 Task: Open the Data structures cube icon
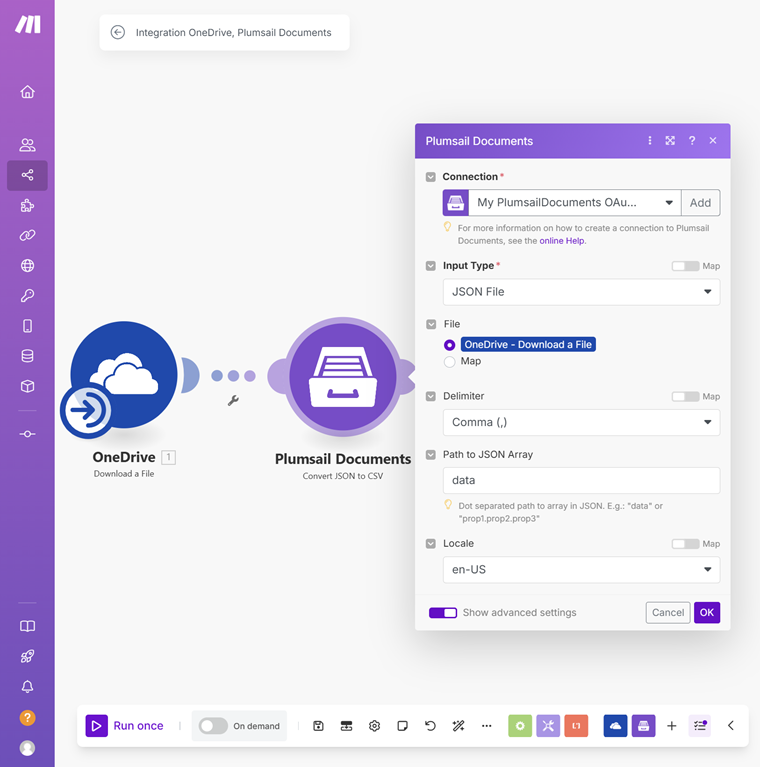pos(27,386)
